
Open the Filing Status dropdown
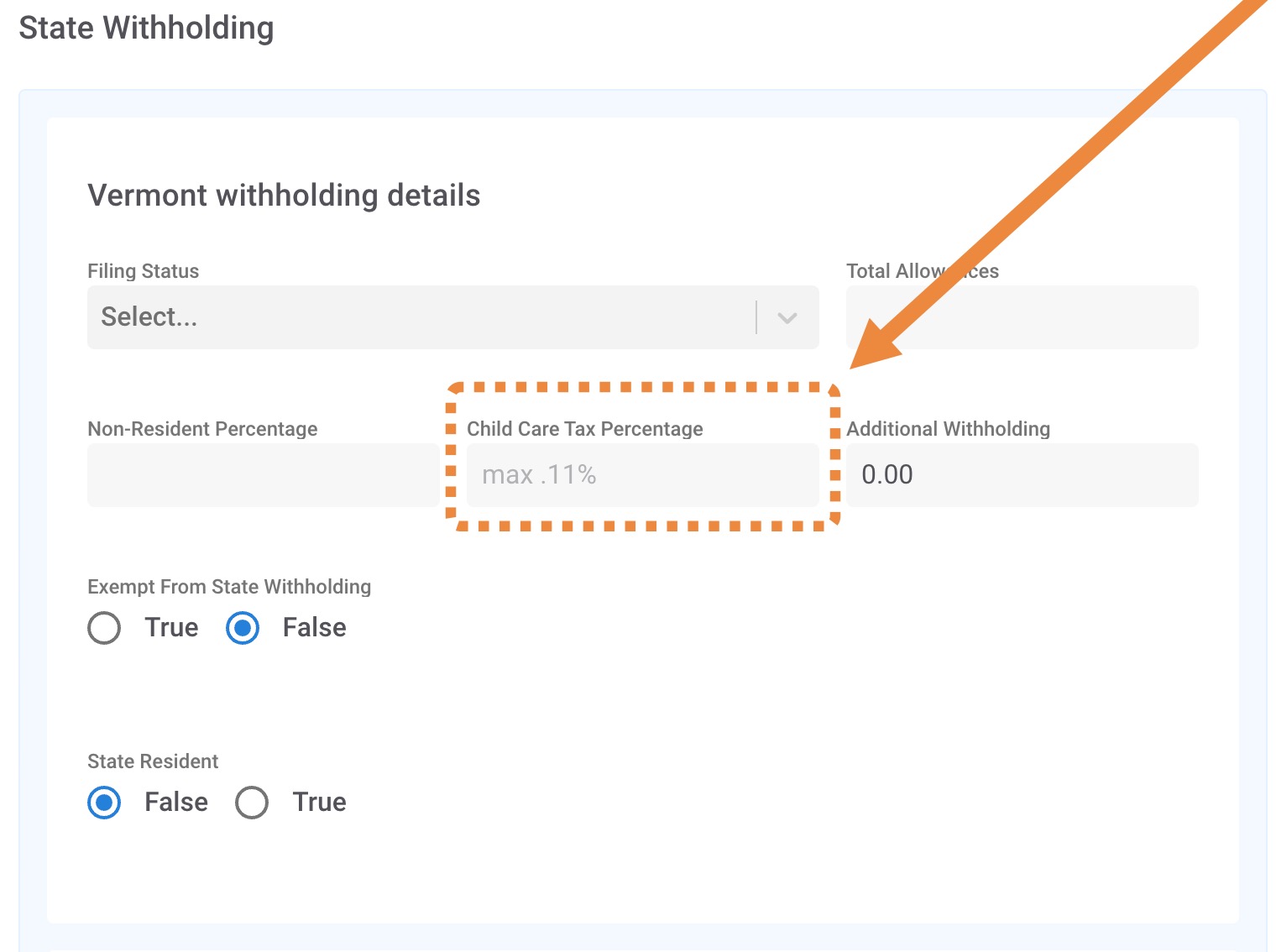tap(420, 317)
